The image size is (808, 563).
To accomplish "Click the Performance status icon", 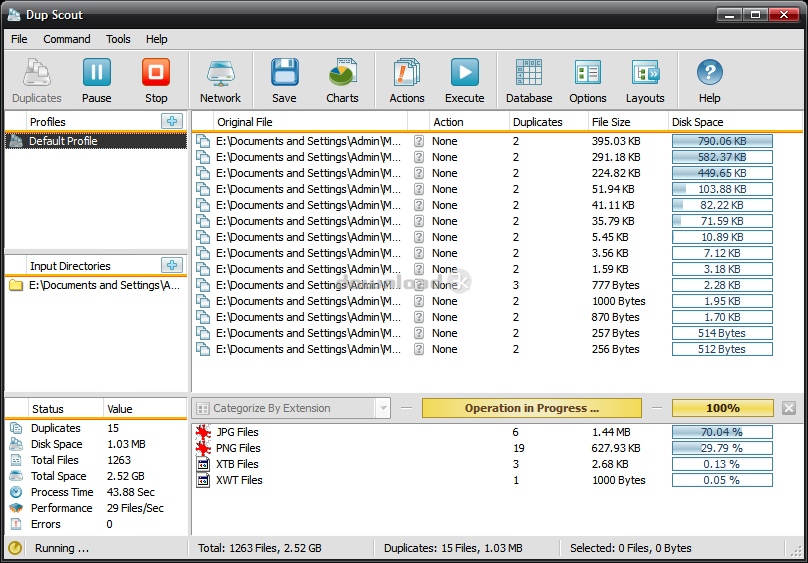I will point(16,508).
